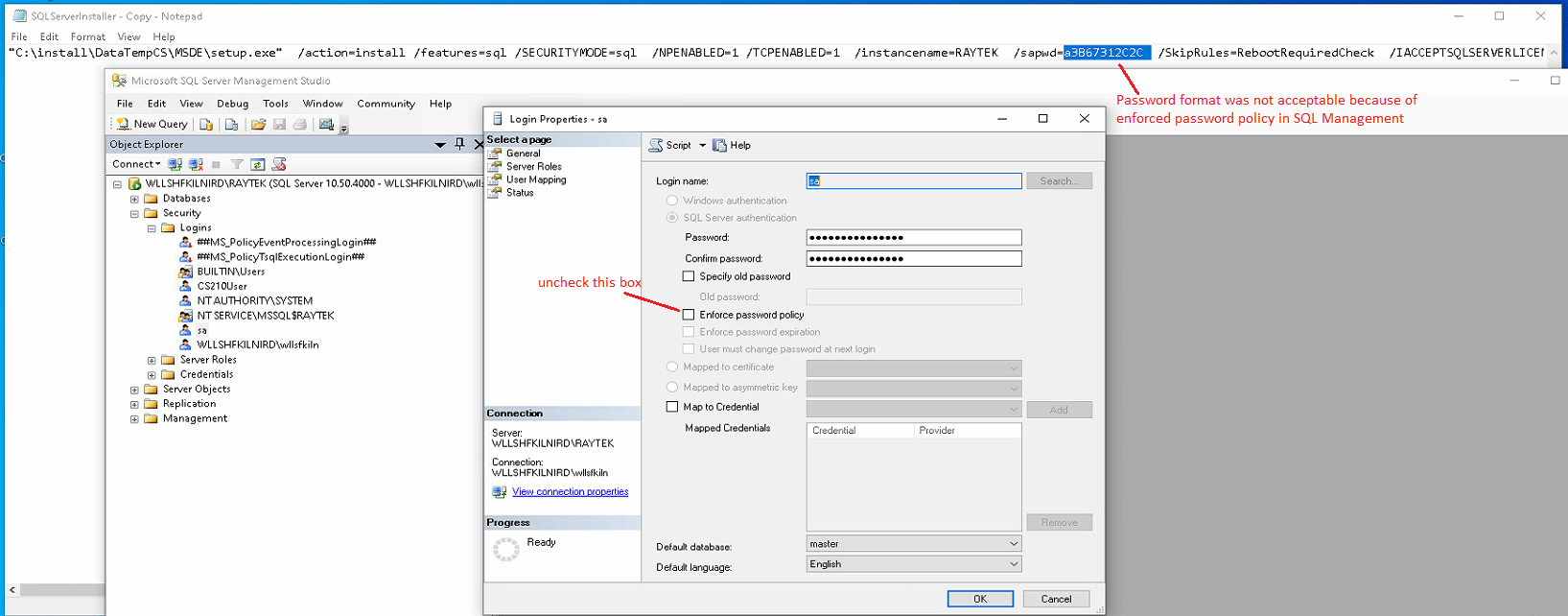1568x616 pixels.
Task: Toggle the Object Explorer auto-hide pin
Action: pos(459,144)
